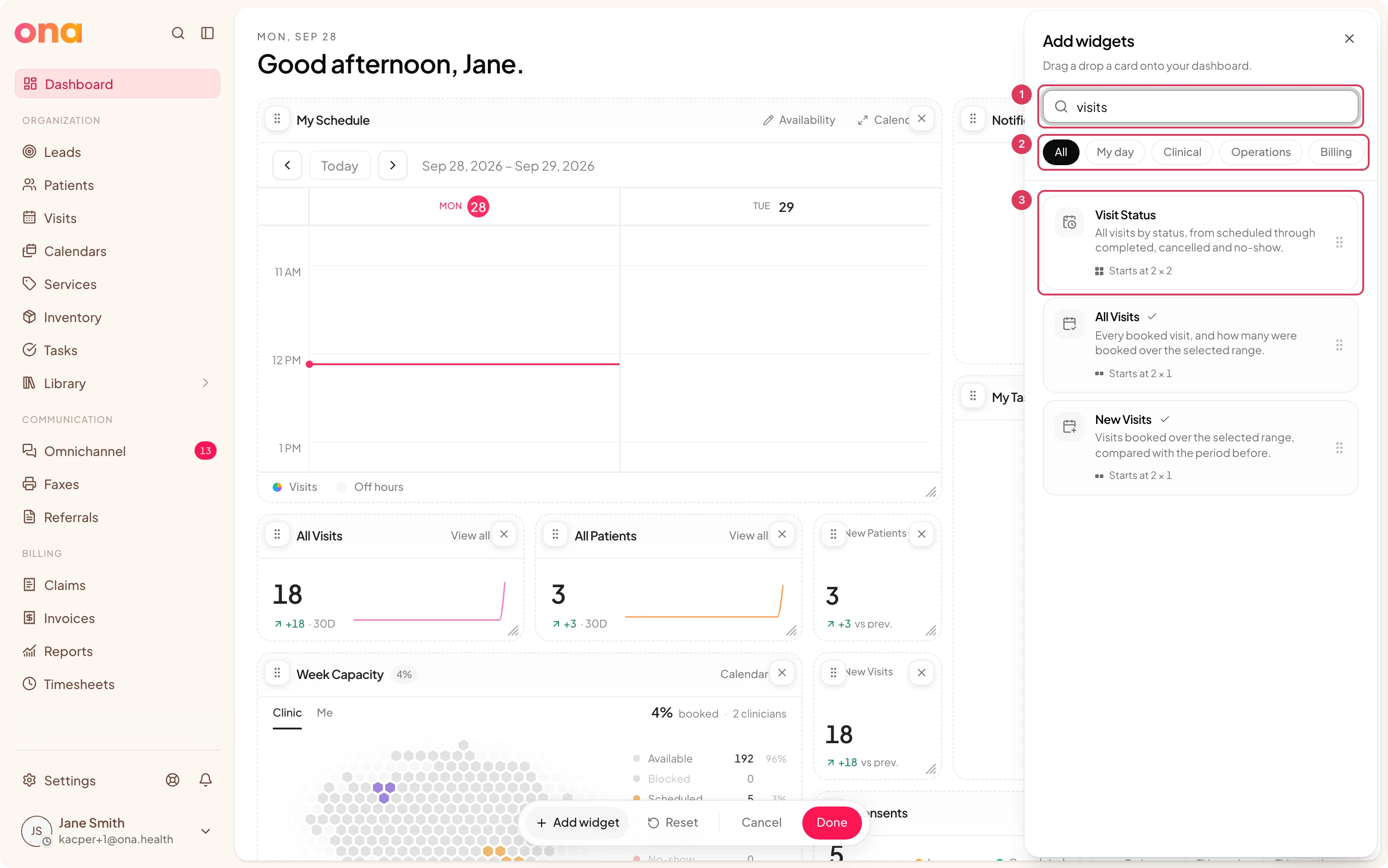Switch to Clinic tab in Week Capacity

[x=287, y=712]
